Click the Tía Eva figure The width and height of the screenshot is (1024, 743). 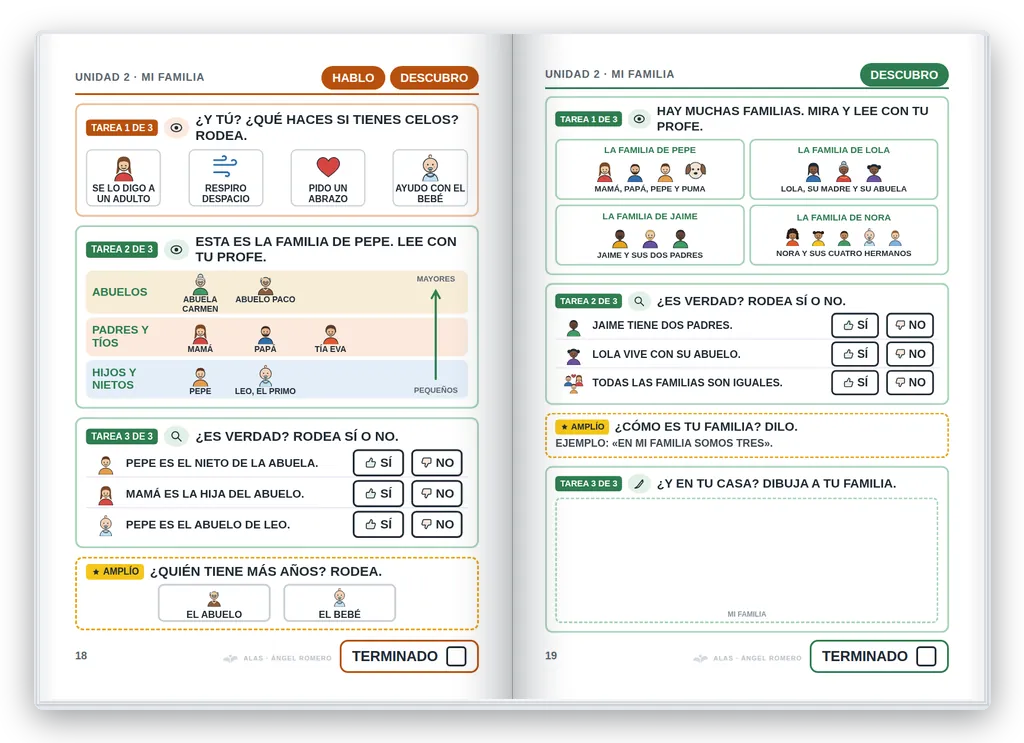click(330, 334)
